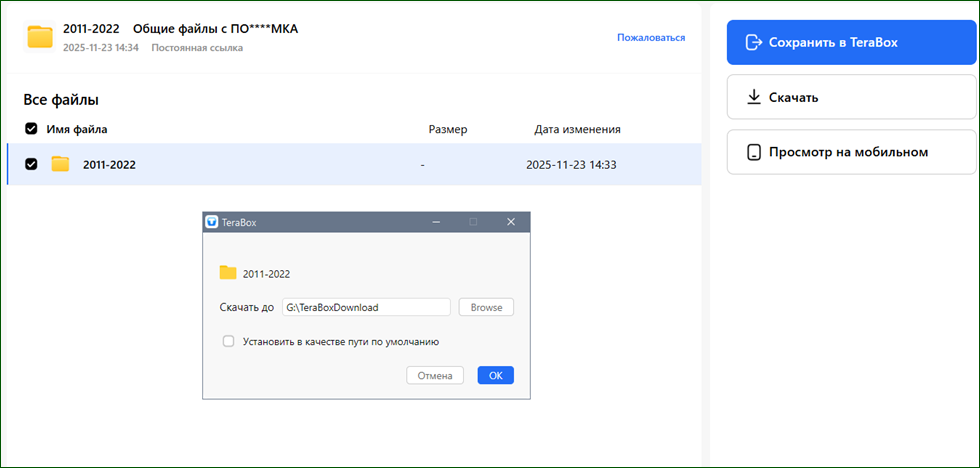Click the Все файлы heading
Image resolution: width=980 pixels, height=468 pixels.
click(x=61, y=99)
